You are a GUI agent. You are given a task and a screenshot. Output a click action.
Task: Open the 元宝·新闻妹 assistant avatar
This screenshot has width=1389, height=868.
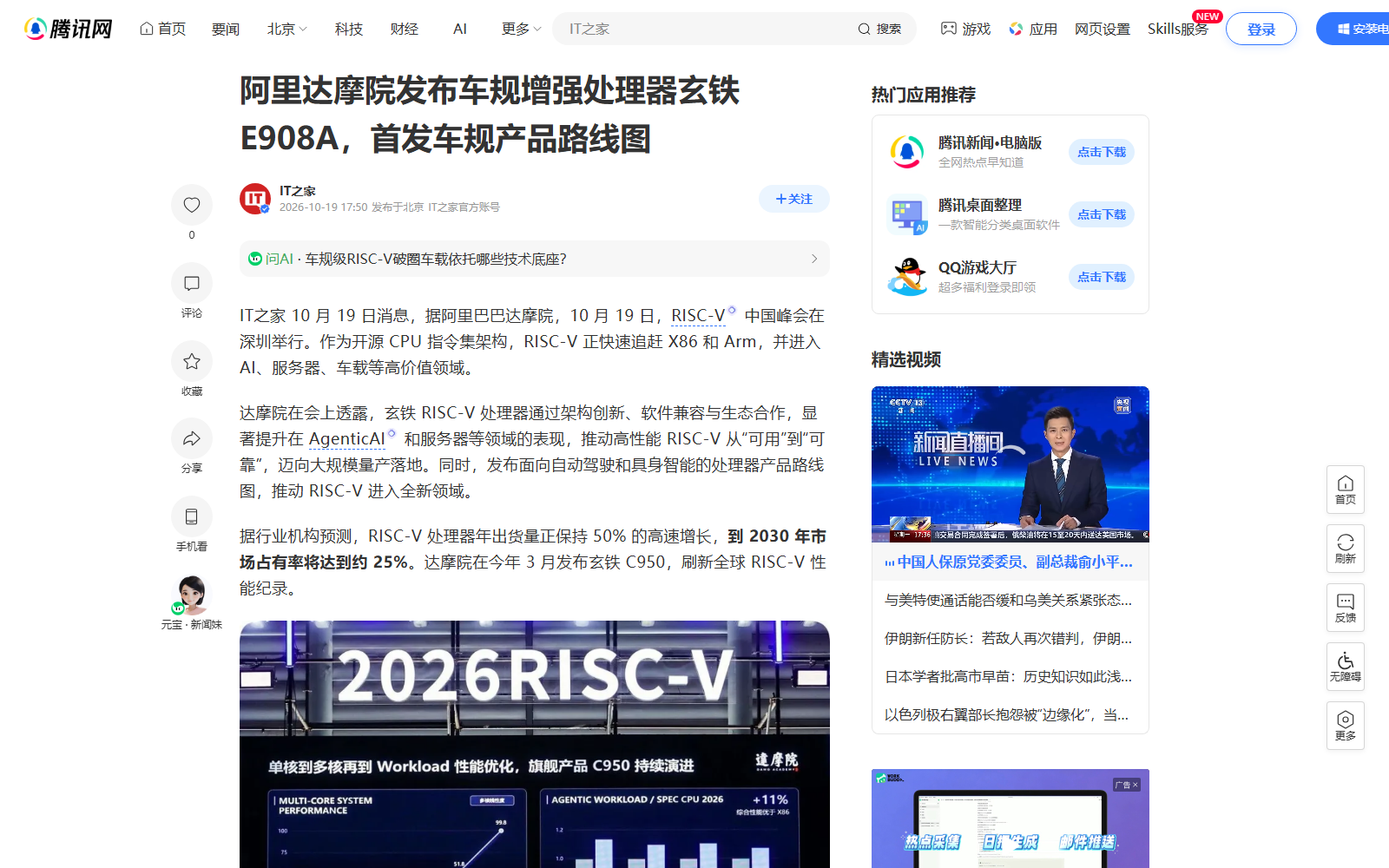(192, 595)
